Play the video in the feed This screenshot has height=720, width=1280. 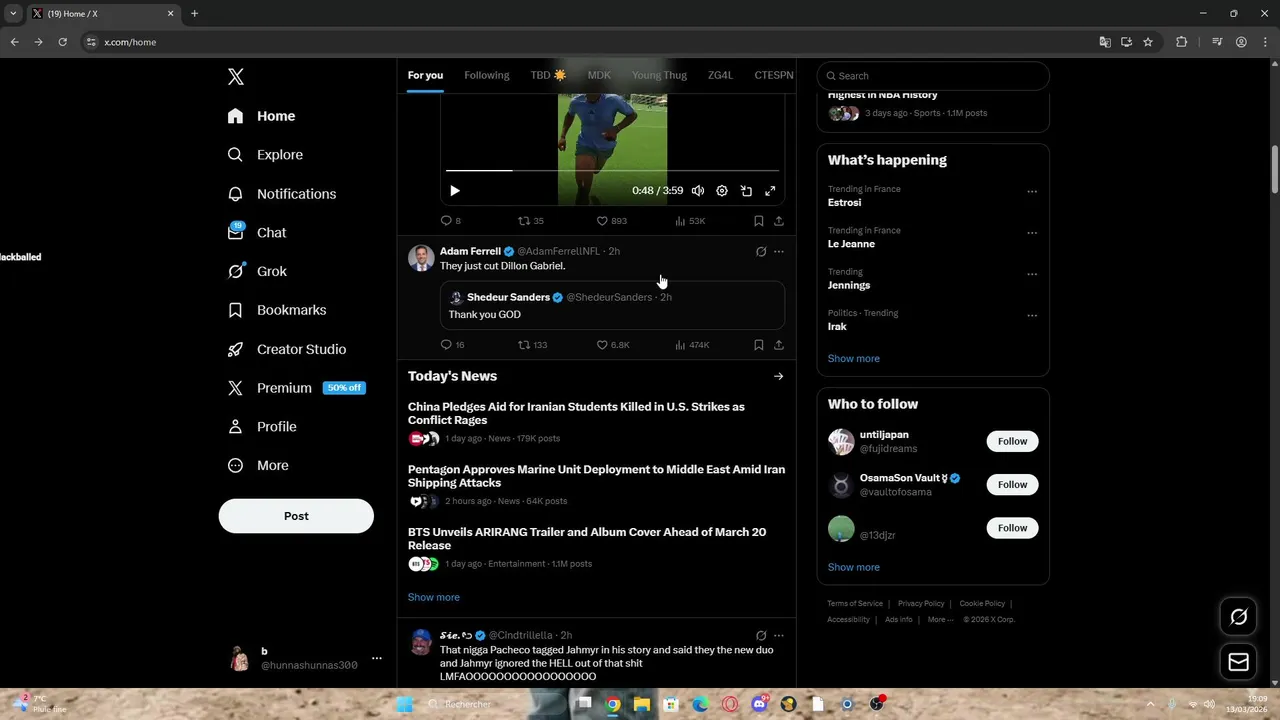click(x=454, y=191)
